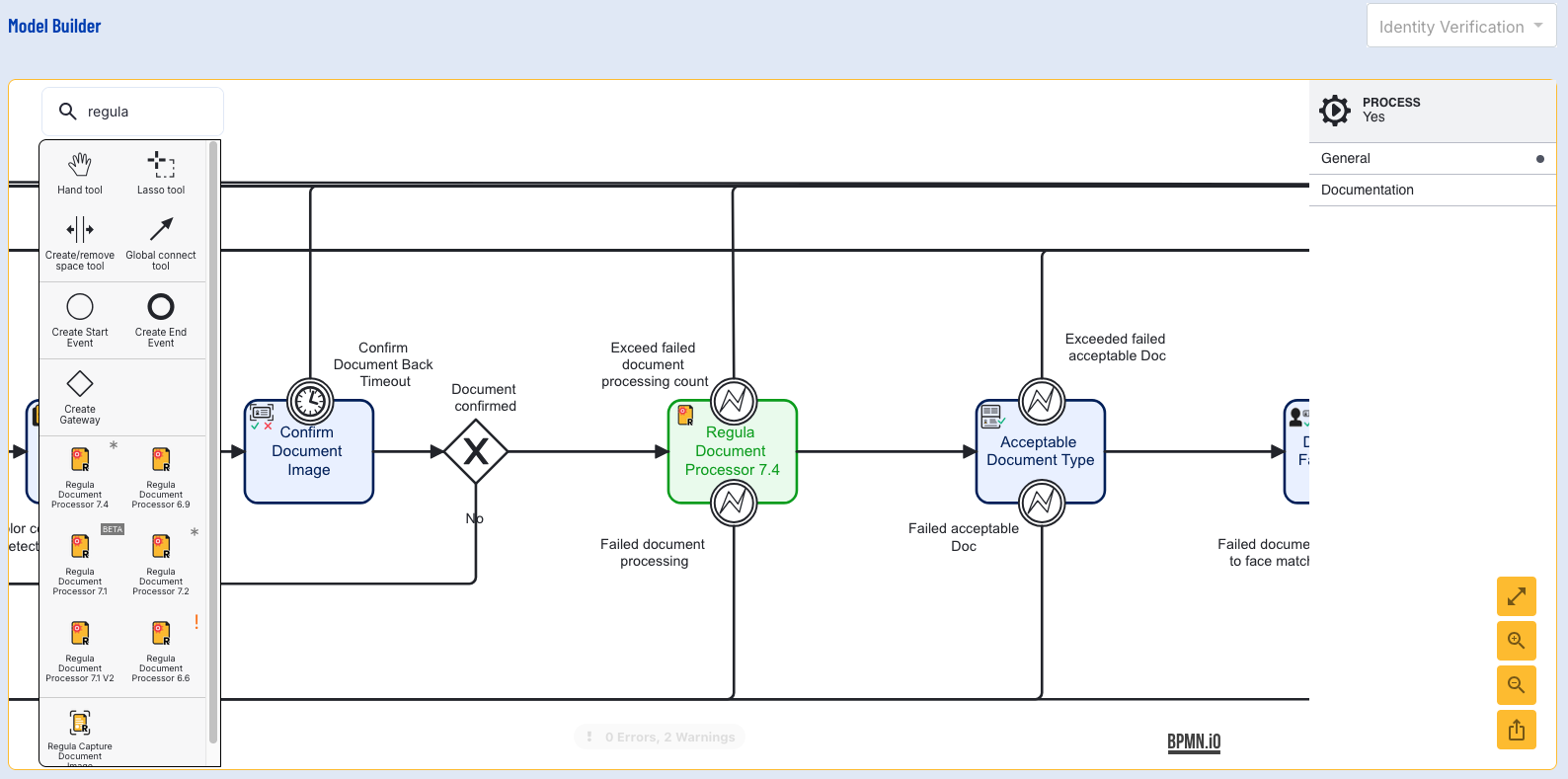Image resolution: width=1568 pixels, height=779 pixels.
Task: Open the 0 Errors, 2 Warnings status
Action: [660, 737]
